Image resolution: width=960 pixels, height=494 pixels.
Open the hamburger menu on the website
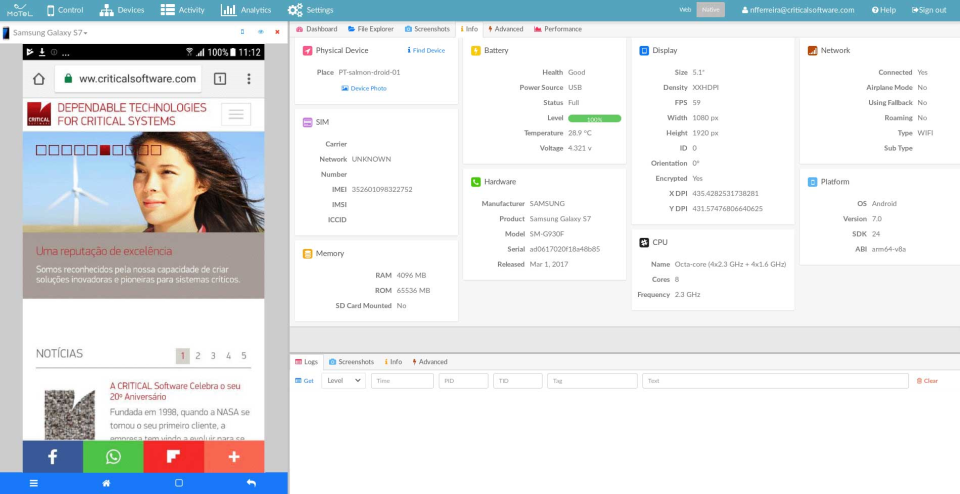click(236, 114)
